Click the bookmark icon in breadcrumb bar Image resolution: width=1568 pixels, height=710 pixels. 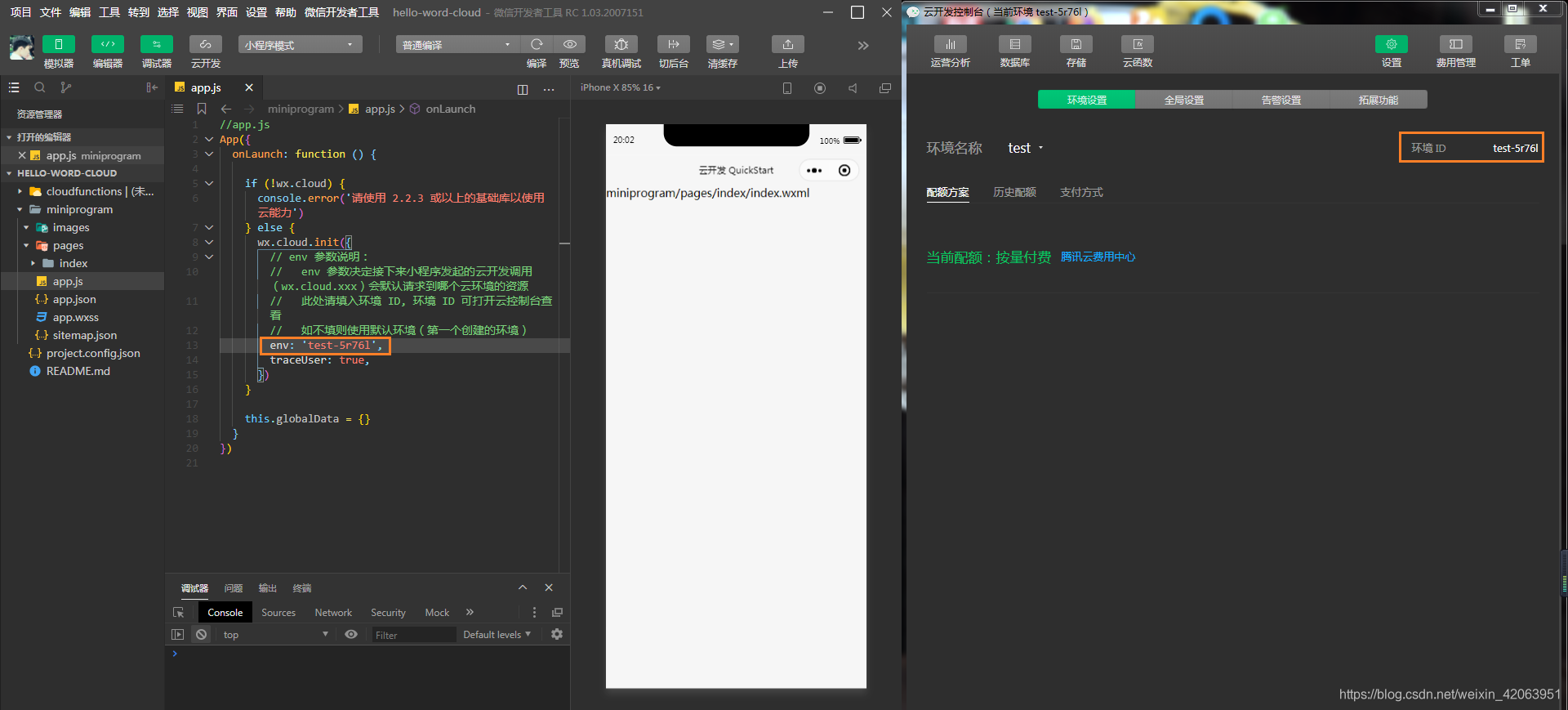click(202, 109)
